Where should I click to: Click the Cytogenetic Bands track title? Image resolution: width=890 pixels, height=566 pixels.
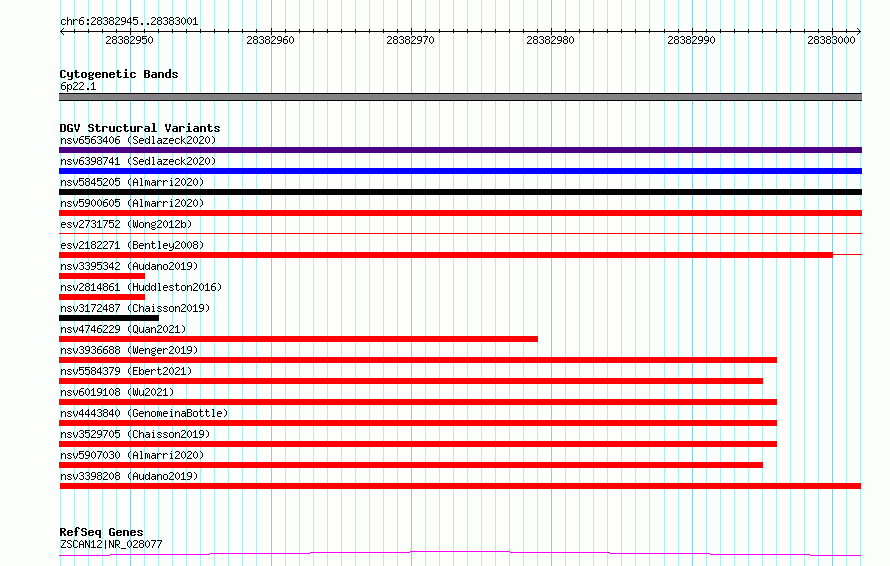(x=119, y=74)
